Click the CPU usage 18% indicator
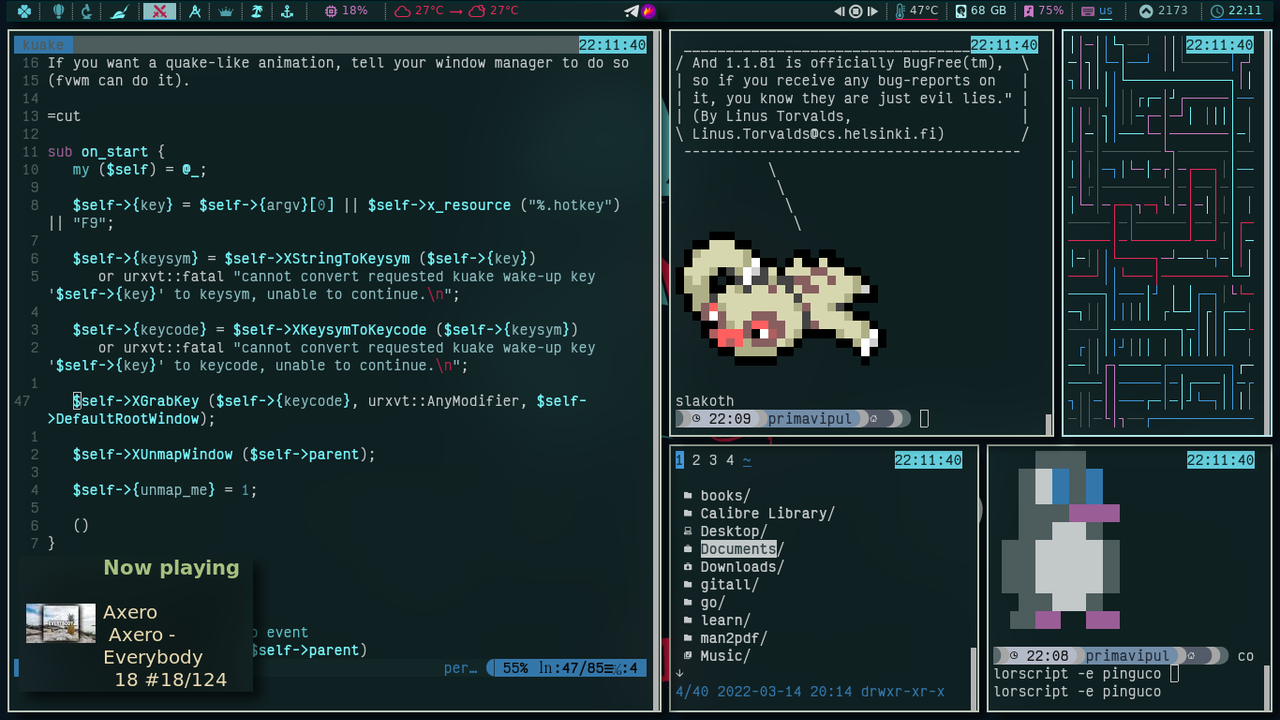Screen dimensions: 1280x720 coord(346,11)
